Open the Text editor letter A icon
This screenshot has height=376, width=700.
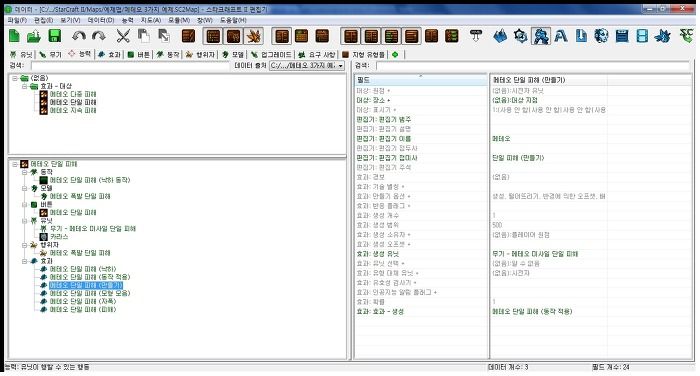tap(561, 36)
